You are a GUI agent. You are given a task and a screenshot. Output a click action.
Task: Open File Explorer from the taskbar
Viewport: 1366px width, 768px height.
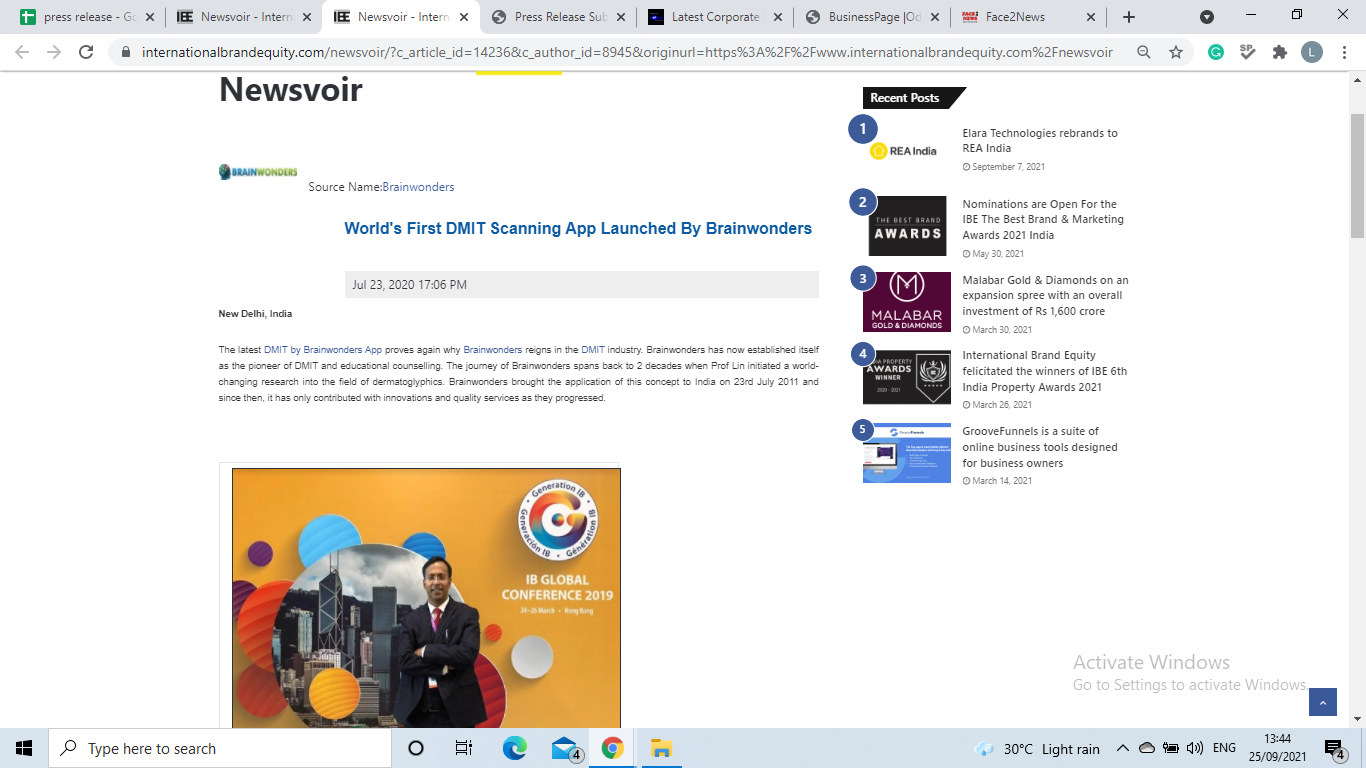(660, 748)
